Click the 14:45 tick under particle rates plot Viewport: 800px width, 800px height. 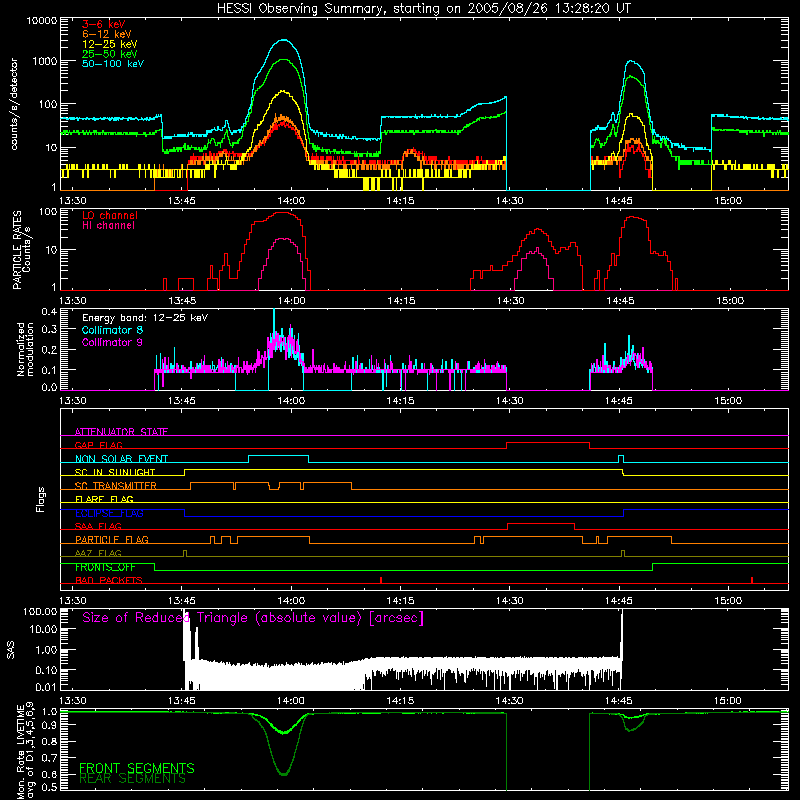coord(619,301)
